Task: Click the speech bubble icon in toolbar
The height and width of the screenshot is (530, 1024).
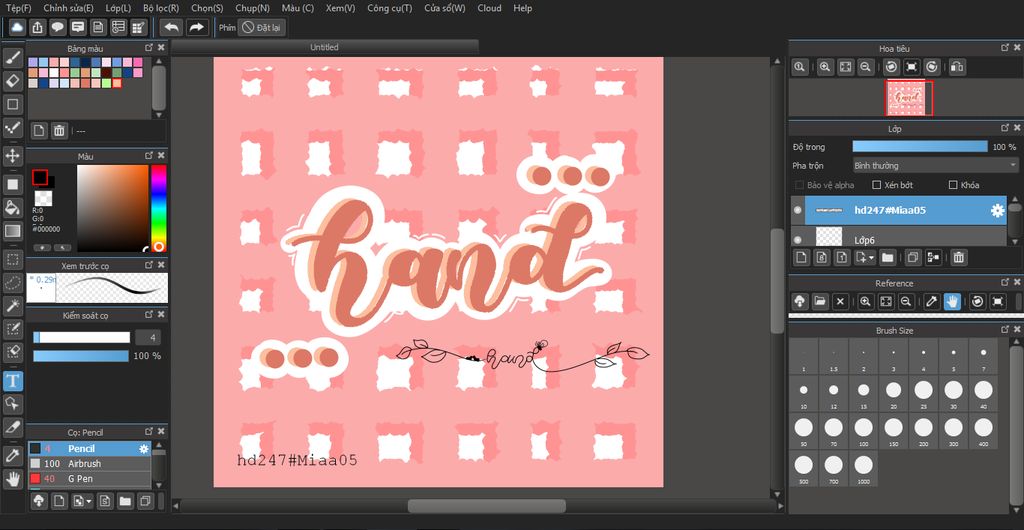Action: tap(57, 27)
